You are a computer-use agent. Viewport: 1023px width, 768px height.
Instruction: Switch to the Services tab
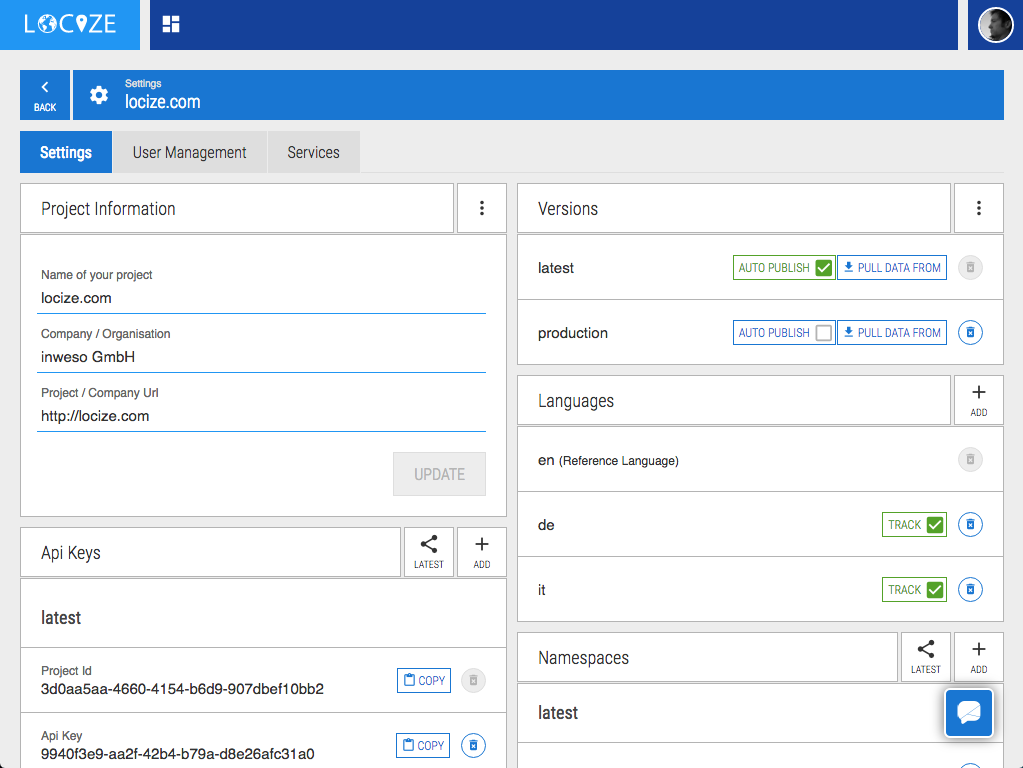(x=313, y=152)
